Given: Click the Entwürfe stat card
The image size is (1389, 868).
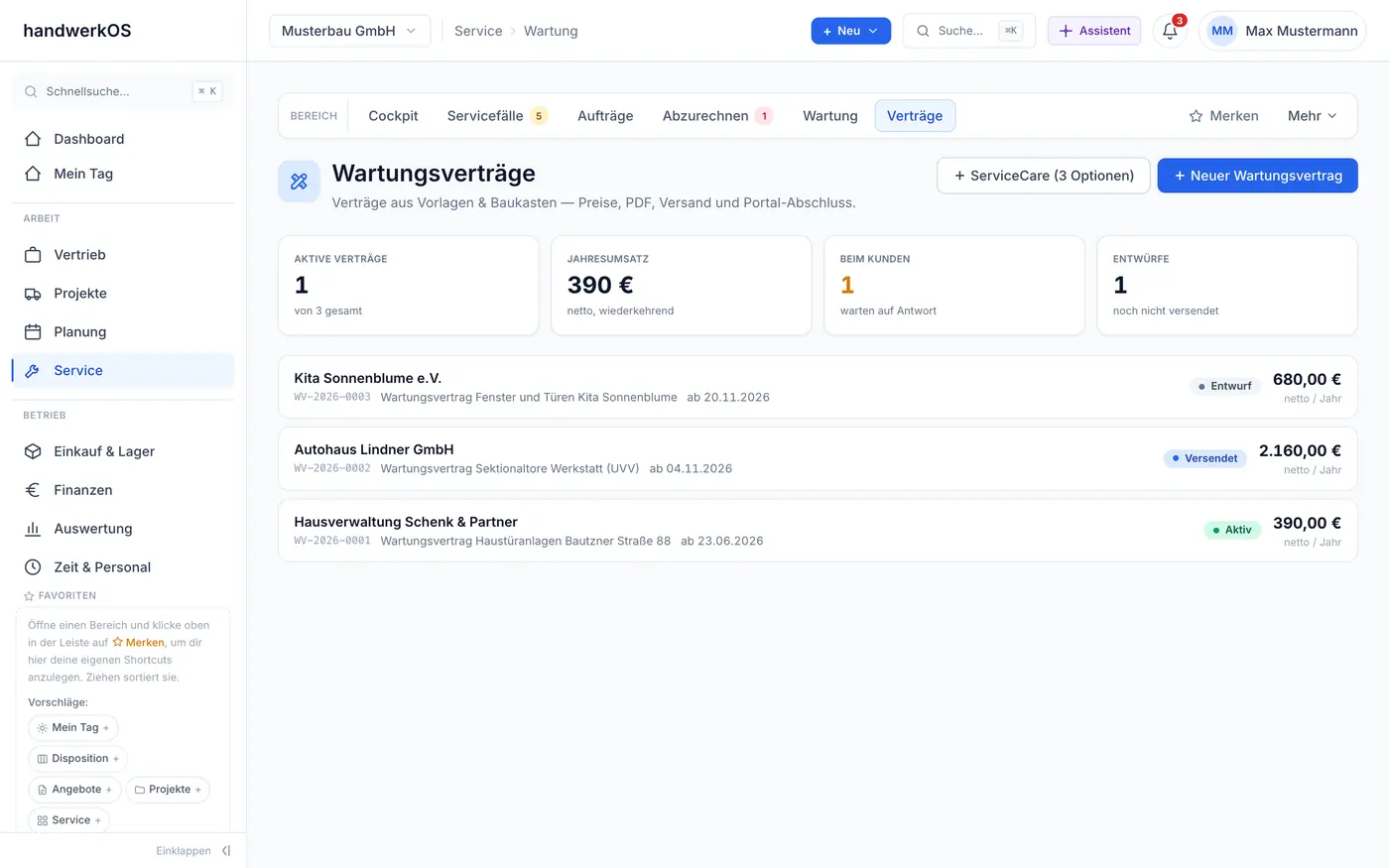Looking at the screenshot, I should [x=1227, y=286].
